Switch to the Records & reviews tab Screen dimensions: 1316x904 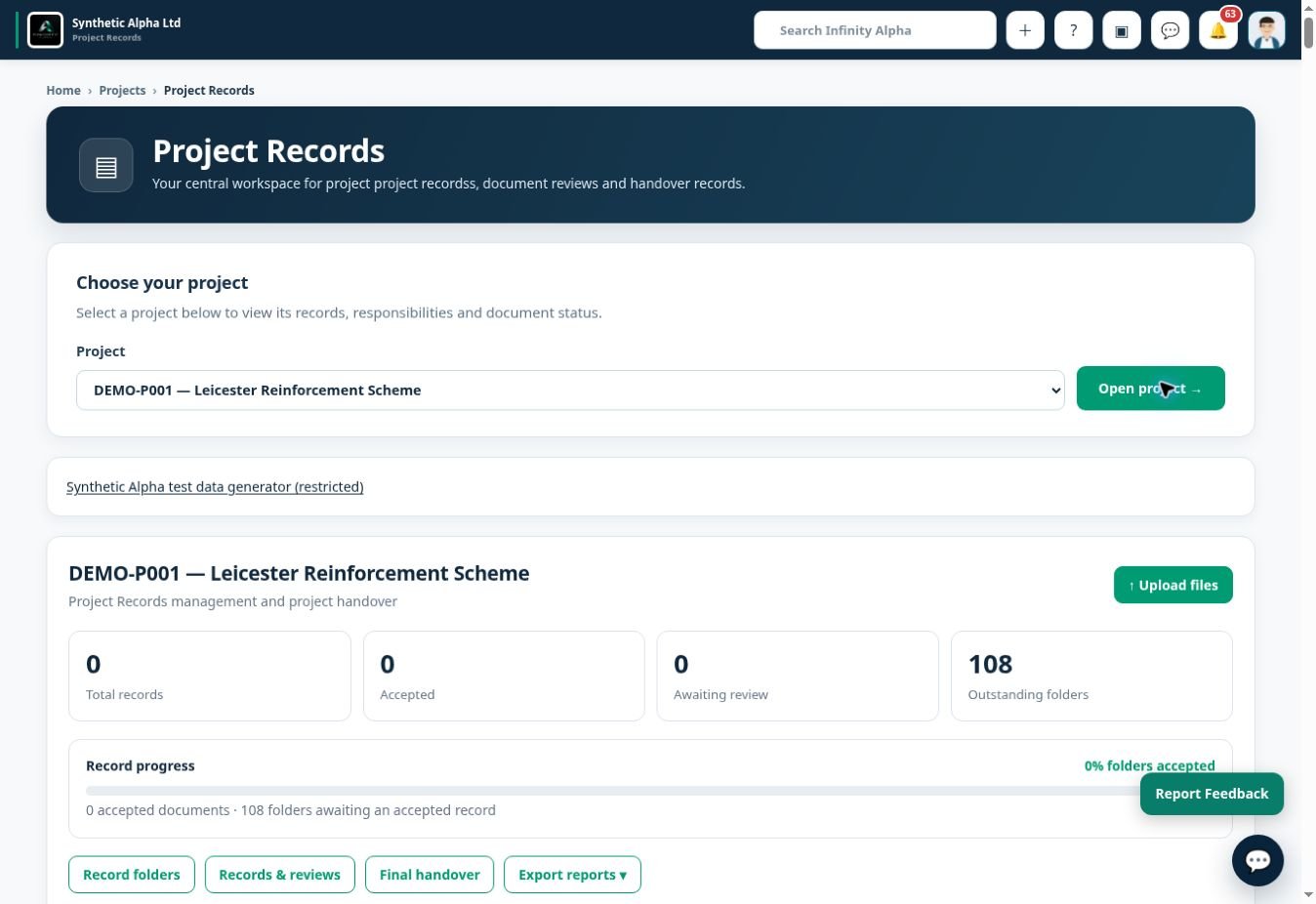pos(280,875)
